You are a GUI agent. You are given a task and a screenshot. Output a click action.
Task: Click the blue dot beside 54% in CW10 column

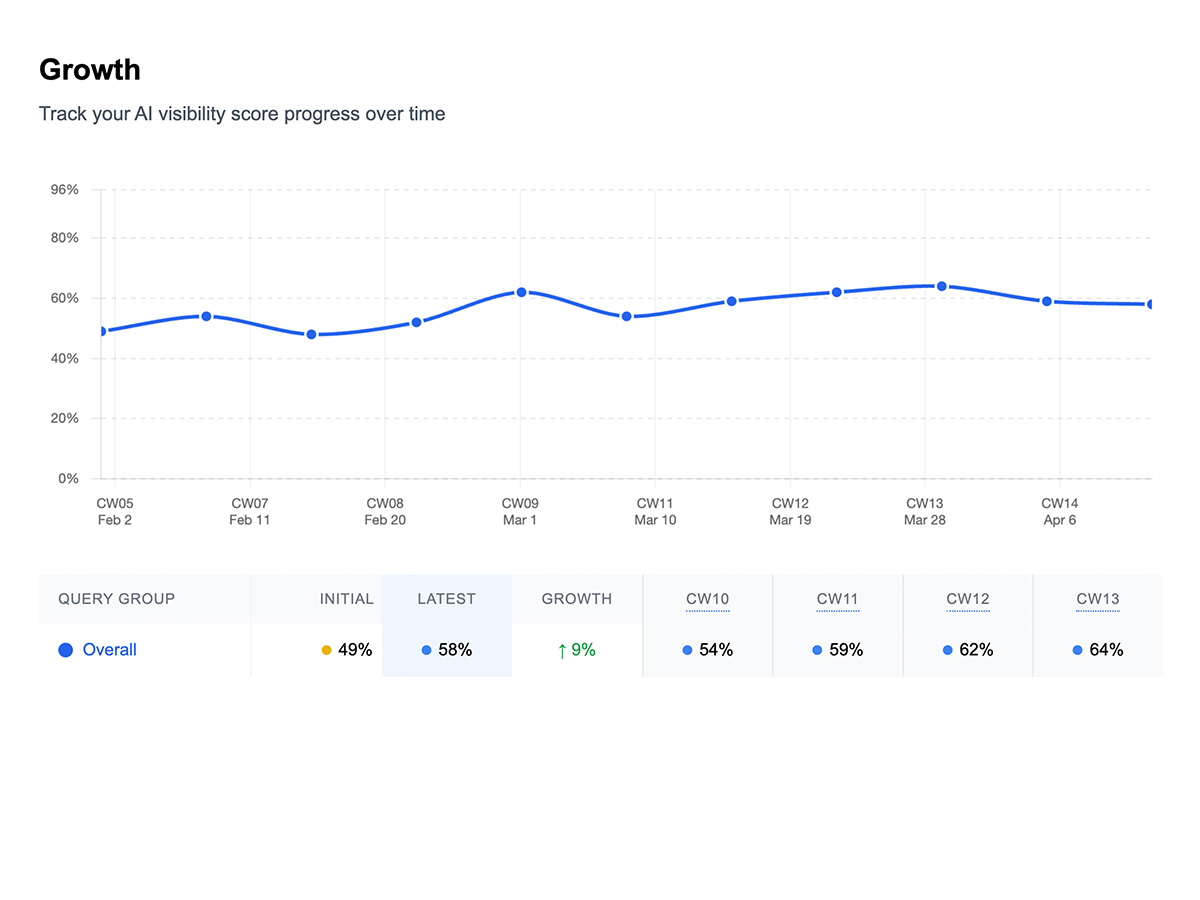(x=687, y=649)
